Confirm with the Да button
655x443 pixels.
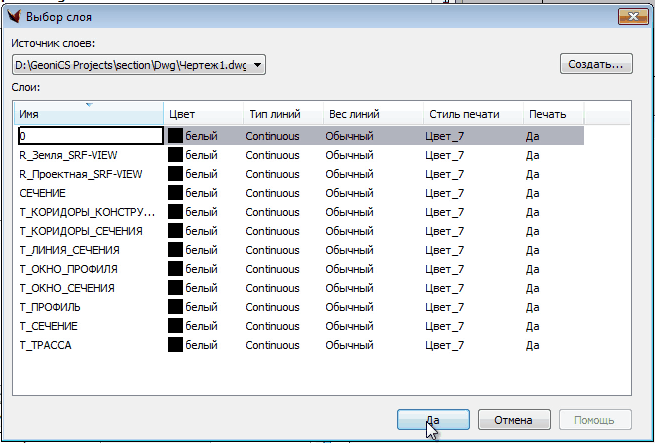(x=432, y=420)
